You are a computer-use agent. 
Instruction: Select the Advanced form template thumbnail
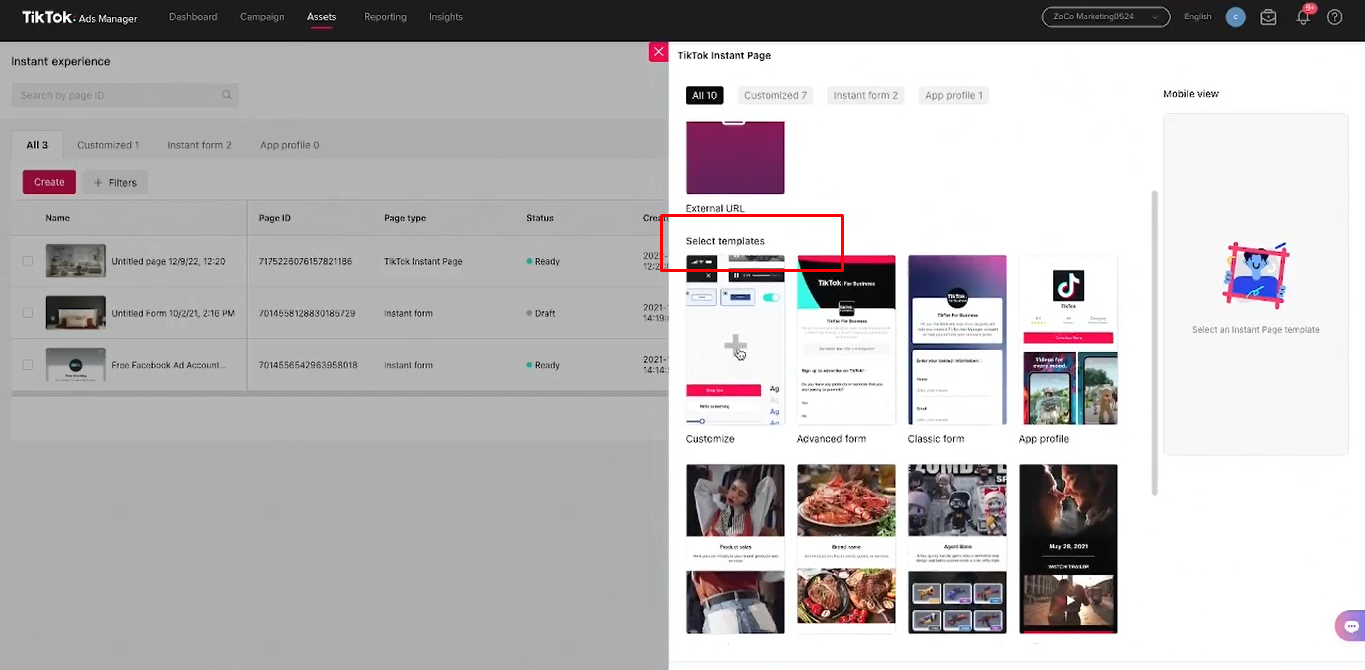click(x=846, y=340)
